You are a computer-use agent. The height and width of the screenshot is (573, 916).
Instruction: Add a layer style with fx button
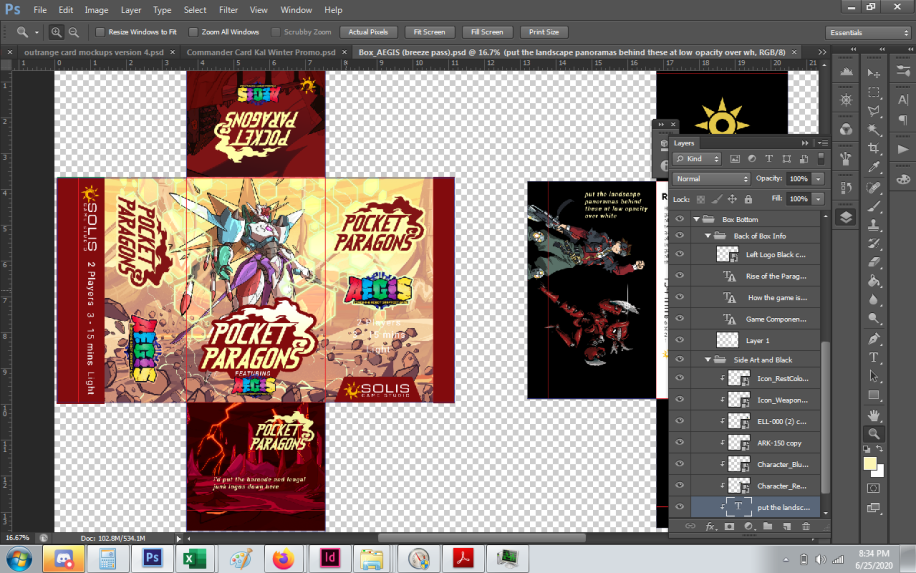pyautogui.click(x=710, y=526)
